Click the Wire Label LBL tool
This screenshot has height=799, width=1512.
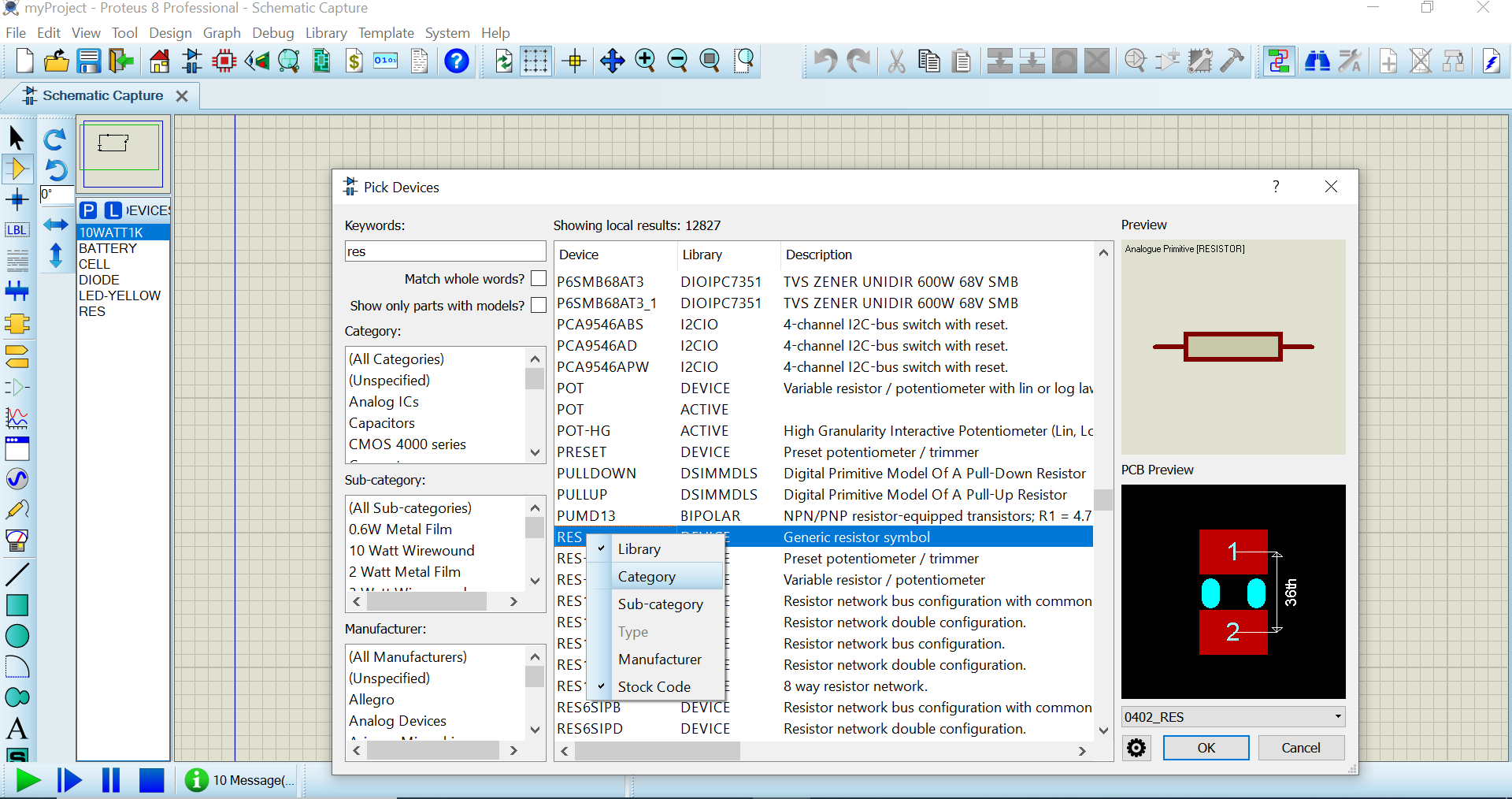[17, 230]
